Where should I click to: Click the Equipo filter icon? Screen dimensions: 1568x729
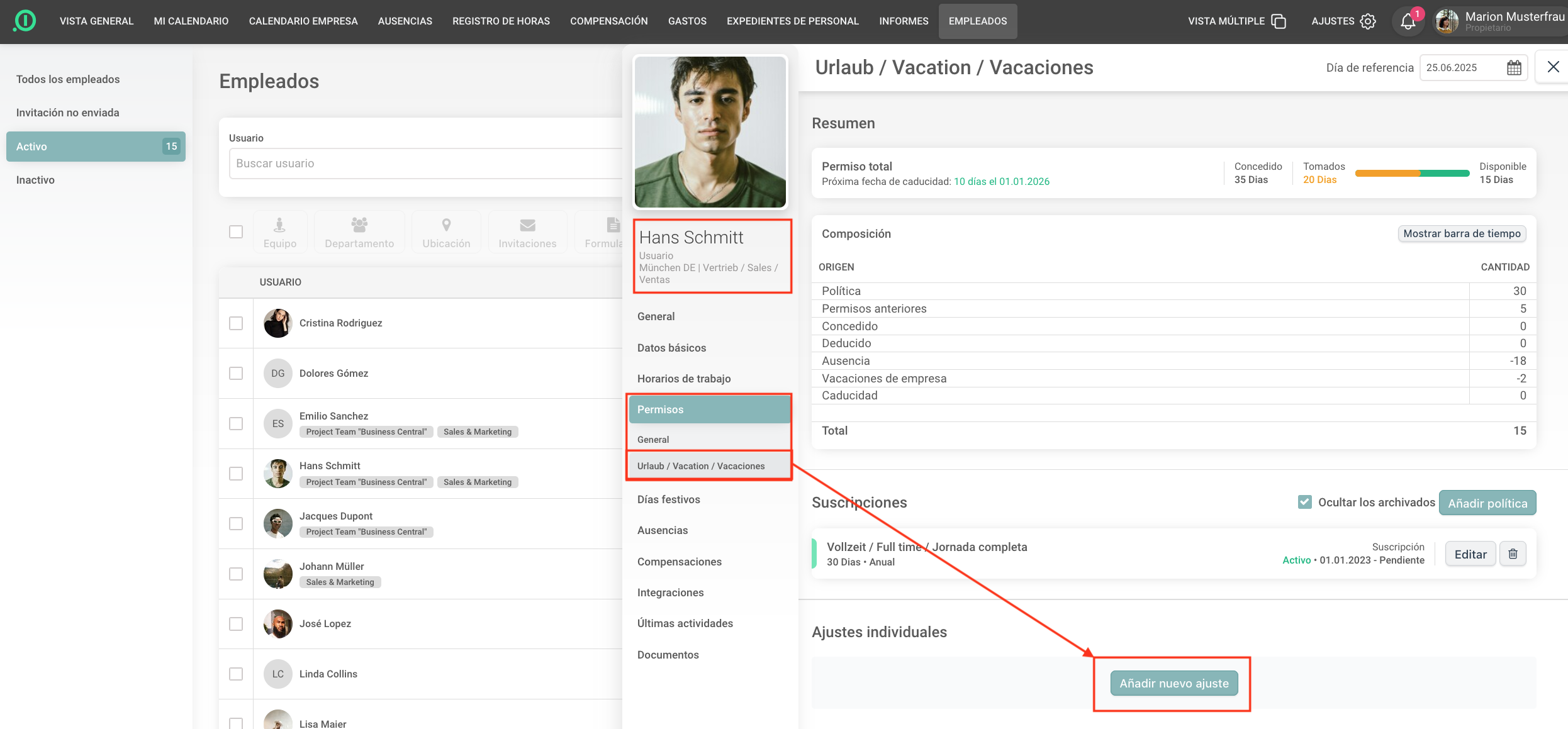[279, 225]
